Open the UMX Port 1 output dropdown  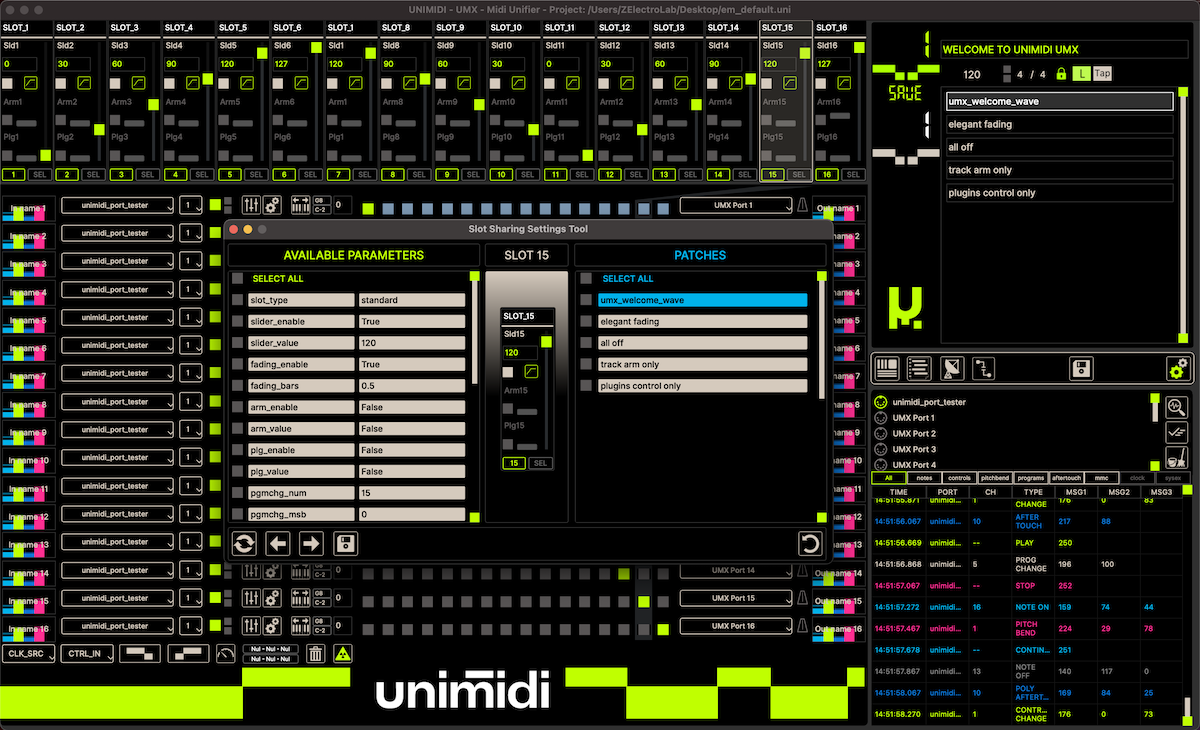tap(735, 205)
